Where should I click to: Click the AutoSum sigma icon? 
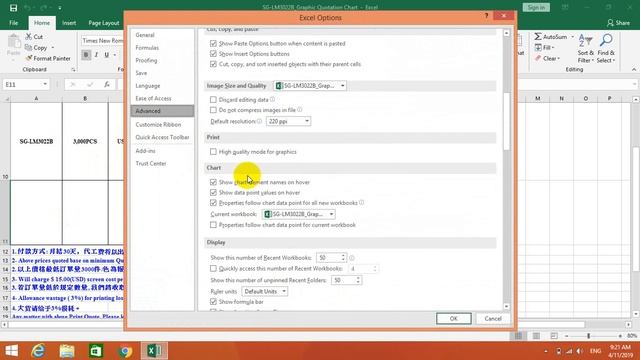(x=538, y=37)
